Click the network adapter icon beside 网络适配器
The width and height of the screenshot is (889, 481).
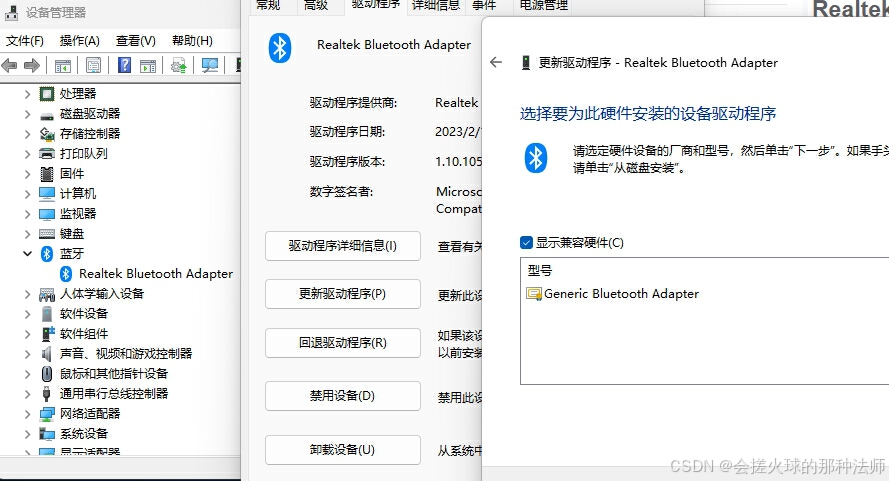click(x=47, y=414)
